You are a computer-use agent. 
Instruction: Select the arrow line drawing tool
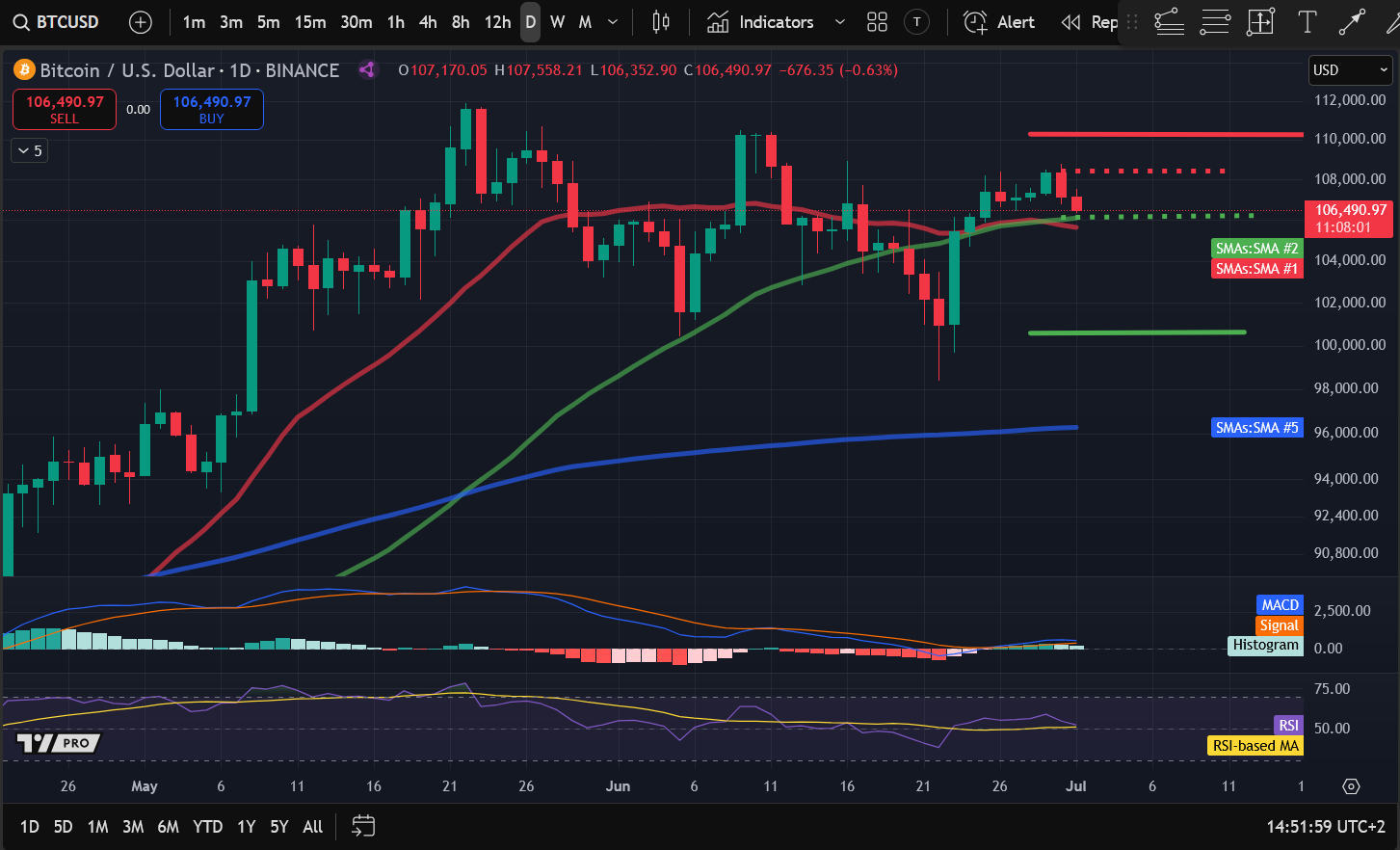[x=1352, y=22]
